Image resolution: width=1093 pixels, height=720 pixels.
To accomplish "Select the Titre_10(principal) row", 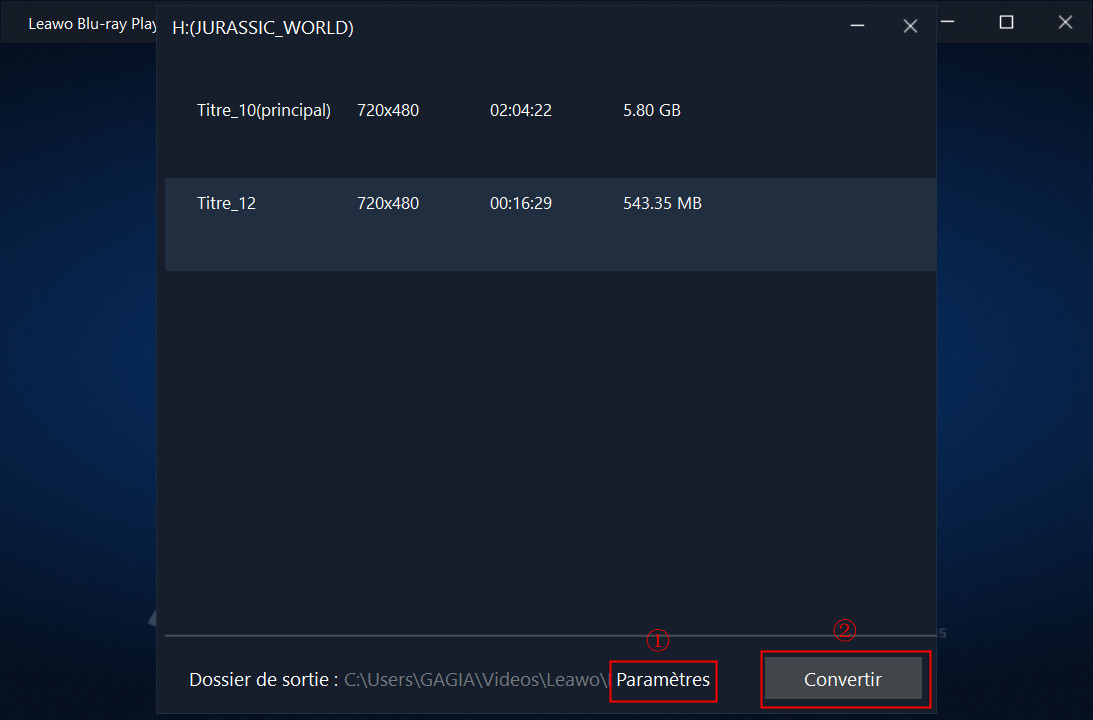I will (550, 131).
